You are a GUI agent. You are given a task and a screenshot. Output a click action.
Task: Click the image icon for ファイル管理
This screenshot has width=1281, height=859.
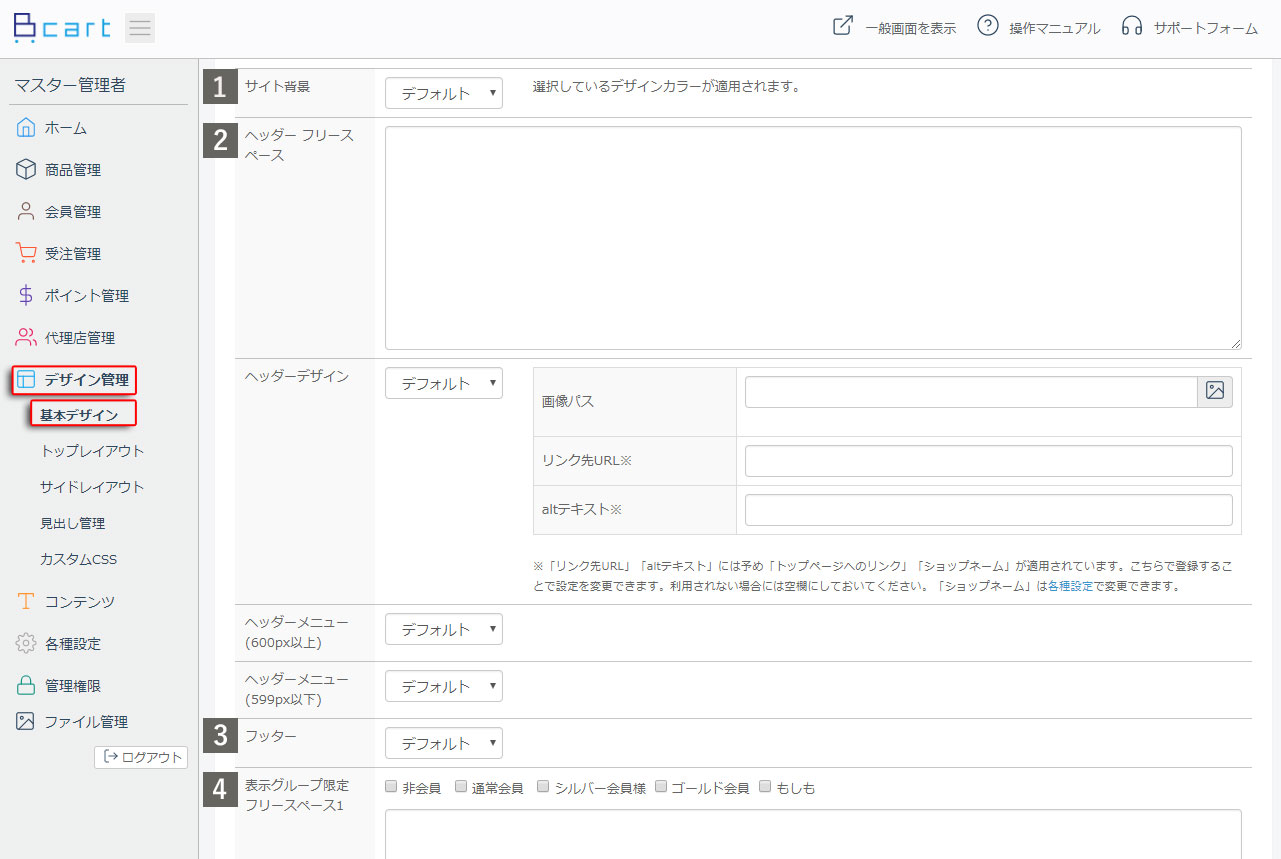[26, 722]
